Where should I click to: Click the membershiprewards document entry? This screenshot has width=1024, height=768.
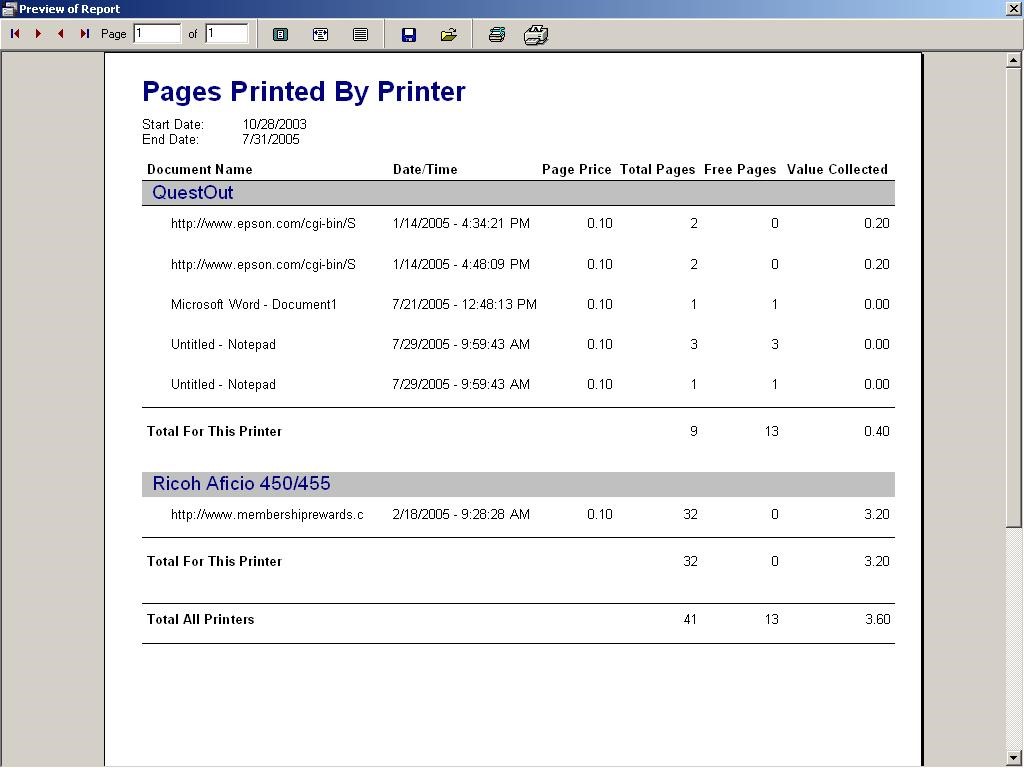(x=267, y=515)
